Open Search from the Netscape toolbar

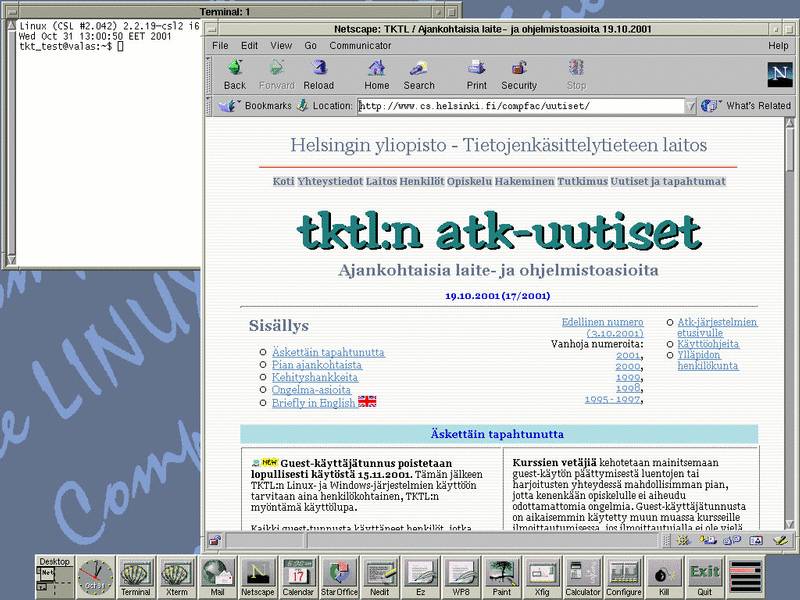point(419,74)
